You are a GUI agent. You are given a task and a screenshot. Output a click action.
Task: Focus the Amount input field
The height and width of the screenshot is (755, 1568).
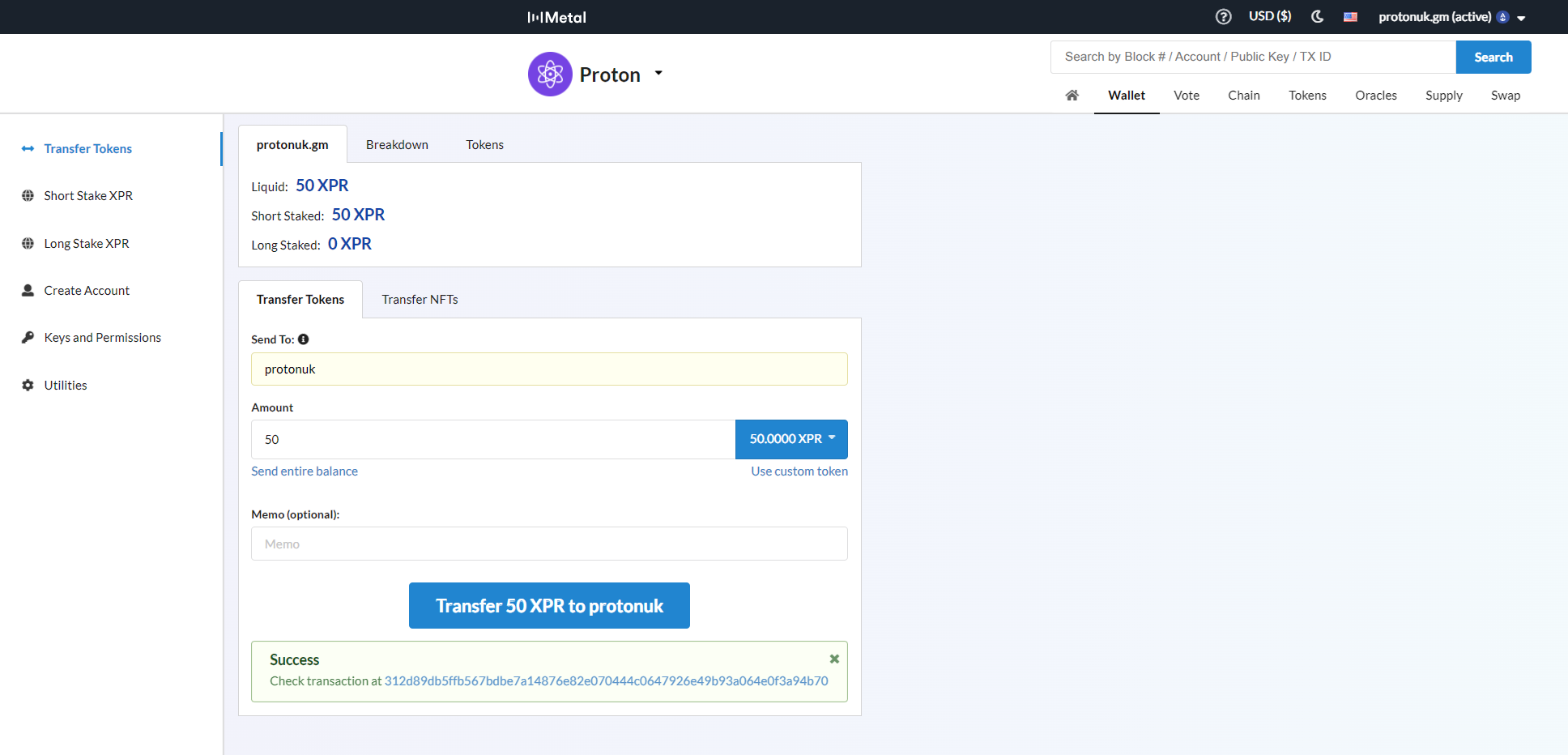click(x=493, y=440)
